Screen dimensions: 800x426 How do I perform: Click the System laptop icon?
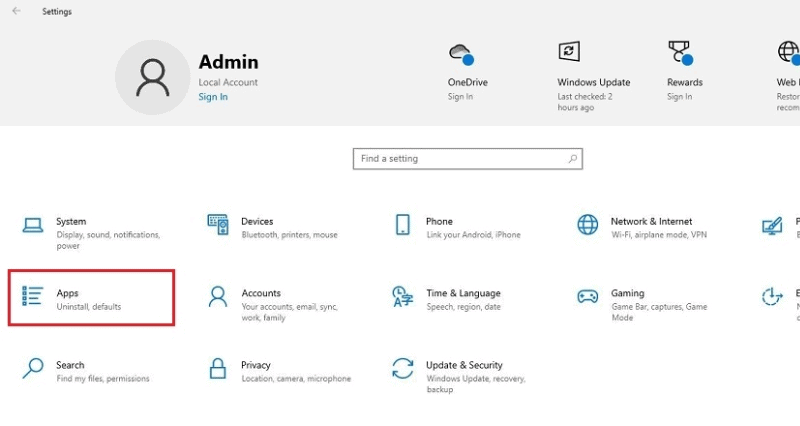pos(33,225)
